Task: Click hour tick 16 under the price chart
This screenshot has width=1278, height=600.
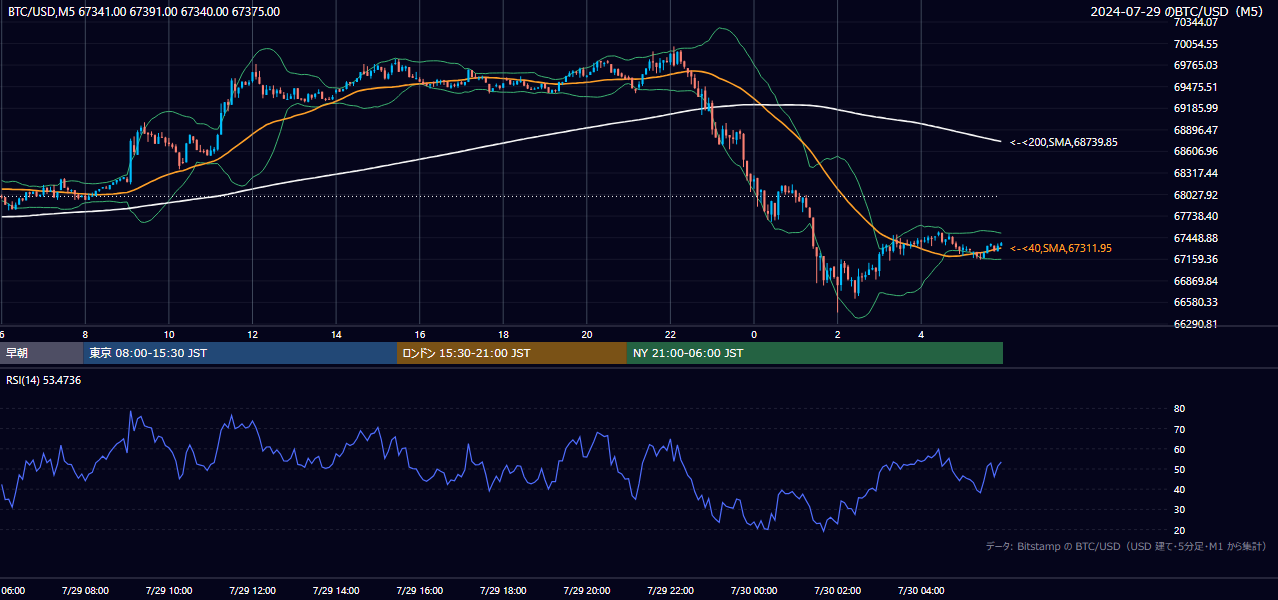Action: tap(420, 335)
